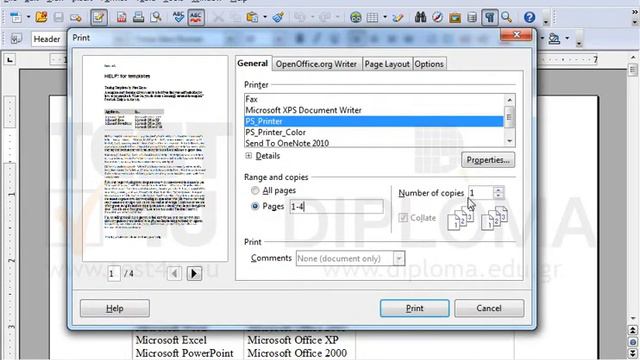Image resolution: width=640 pixels, height=360 pixels.
Task: Open the Comments dropdown list
Action: 399,258
